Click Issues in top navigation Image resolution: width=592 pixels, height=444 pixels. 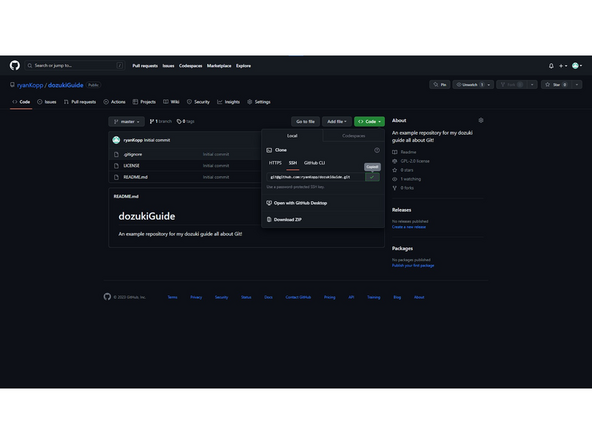coord(168,66)
